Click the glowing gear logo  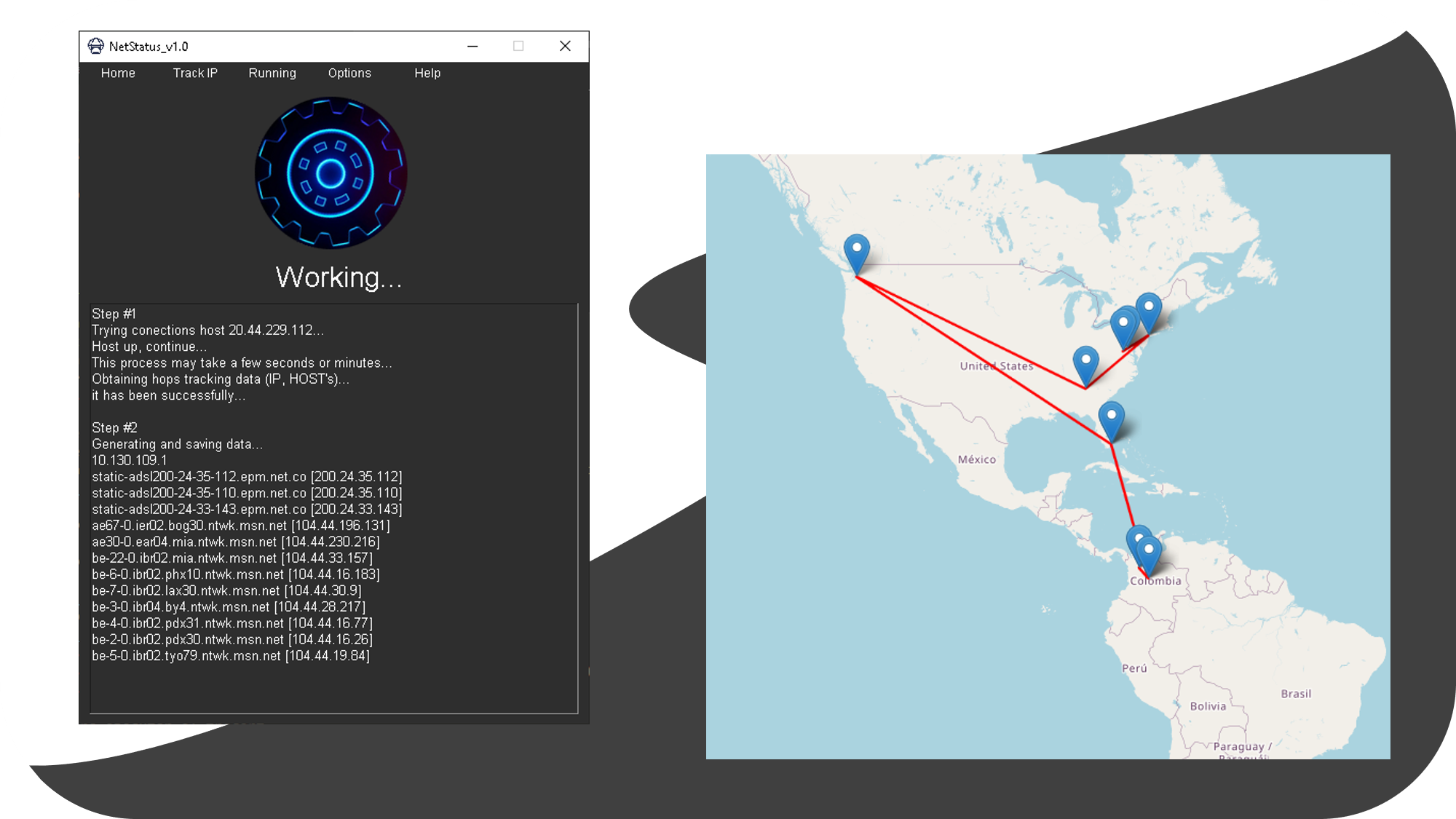[x=331, y=173]
